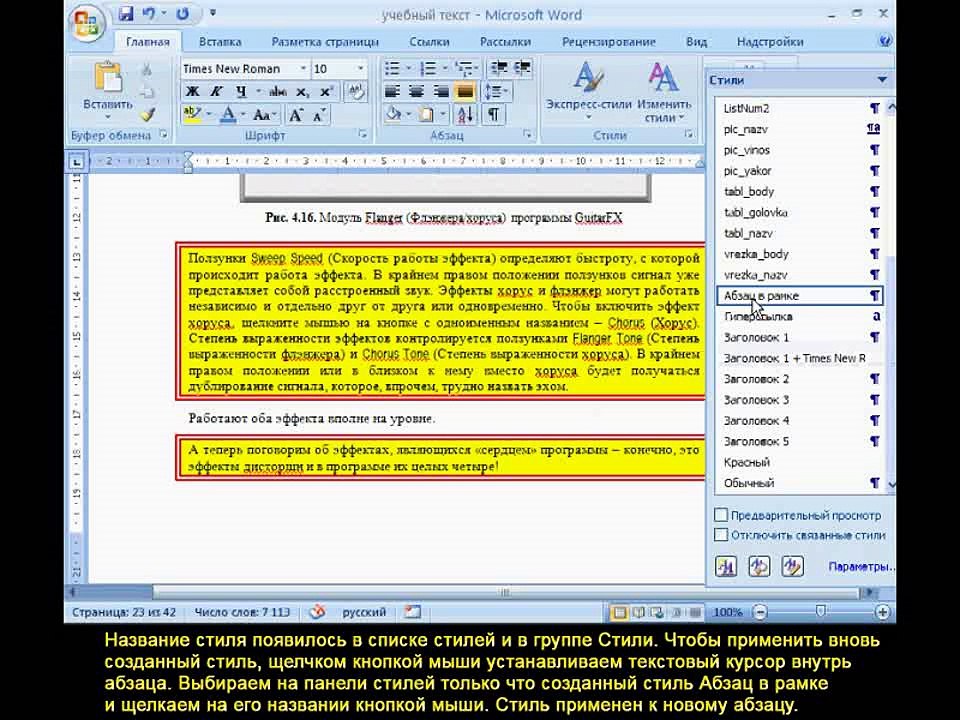Undo the last action
Screen dimensions: 960x720
pos(149,13)
